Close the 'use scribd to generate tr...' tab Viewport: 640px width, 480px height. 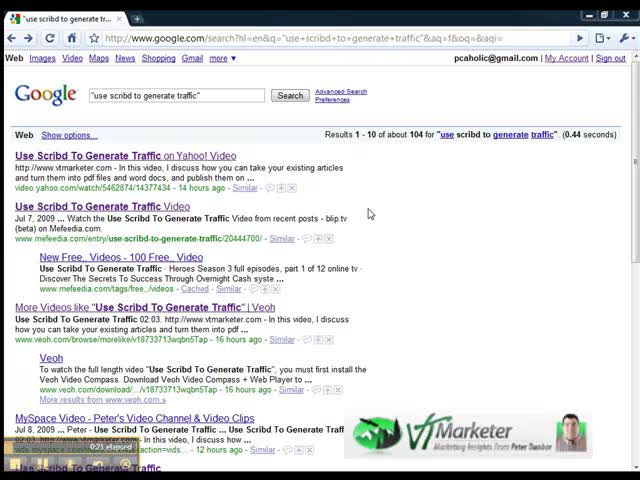[119, 19]
